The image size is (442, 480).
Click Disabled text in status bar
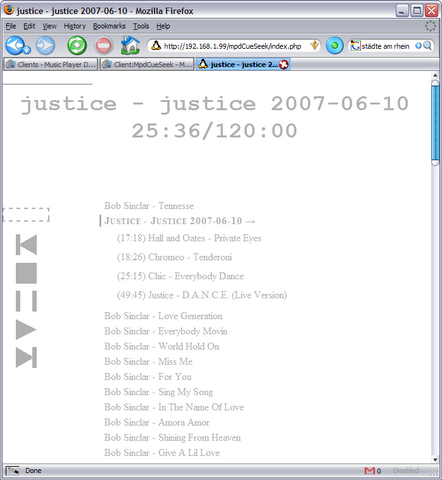point(406,471)
